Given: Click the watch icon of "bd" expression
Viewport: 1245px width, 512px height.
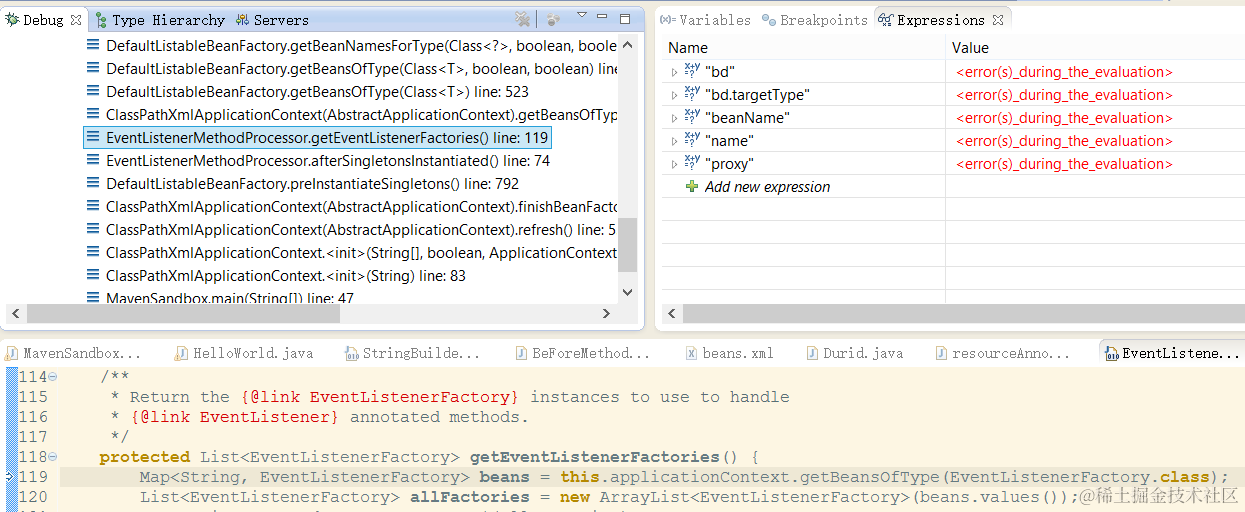Looking at the screenshot, I should (x=692, y=71).
